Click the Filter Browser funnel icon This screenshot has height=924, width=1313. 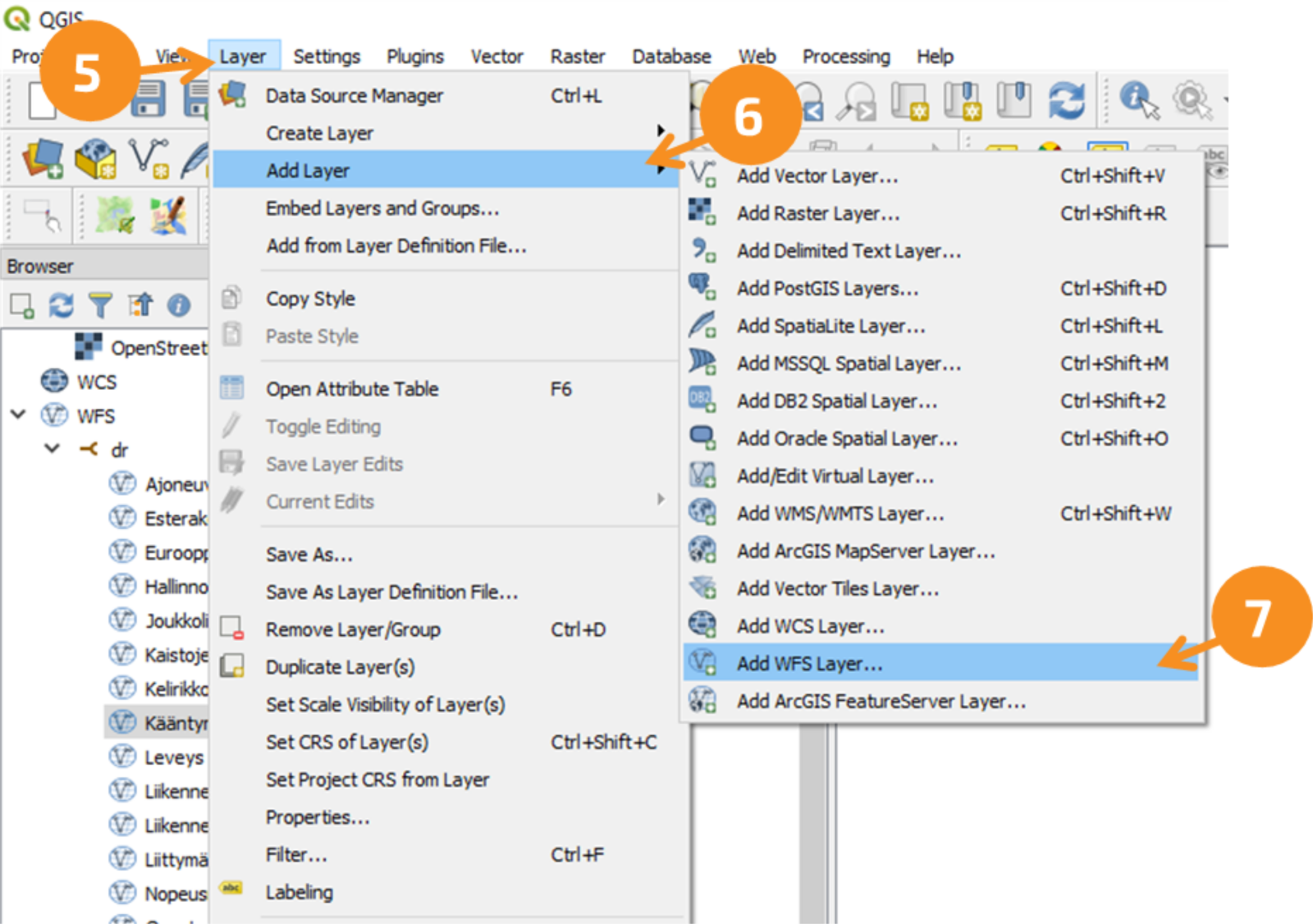(x=100, y=305)
